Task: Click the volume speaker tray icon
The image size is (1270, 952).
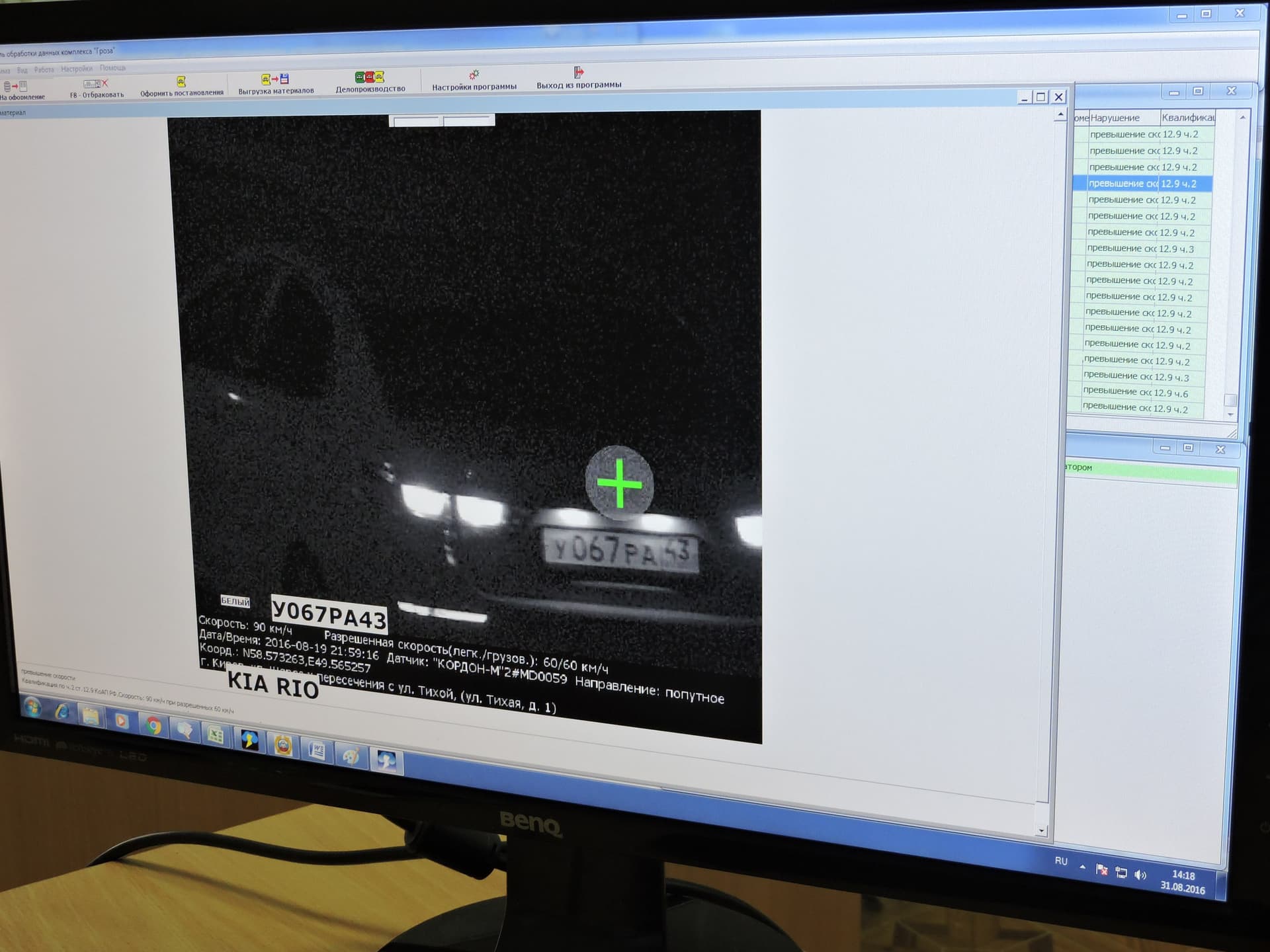Action: (1140, 875)
